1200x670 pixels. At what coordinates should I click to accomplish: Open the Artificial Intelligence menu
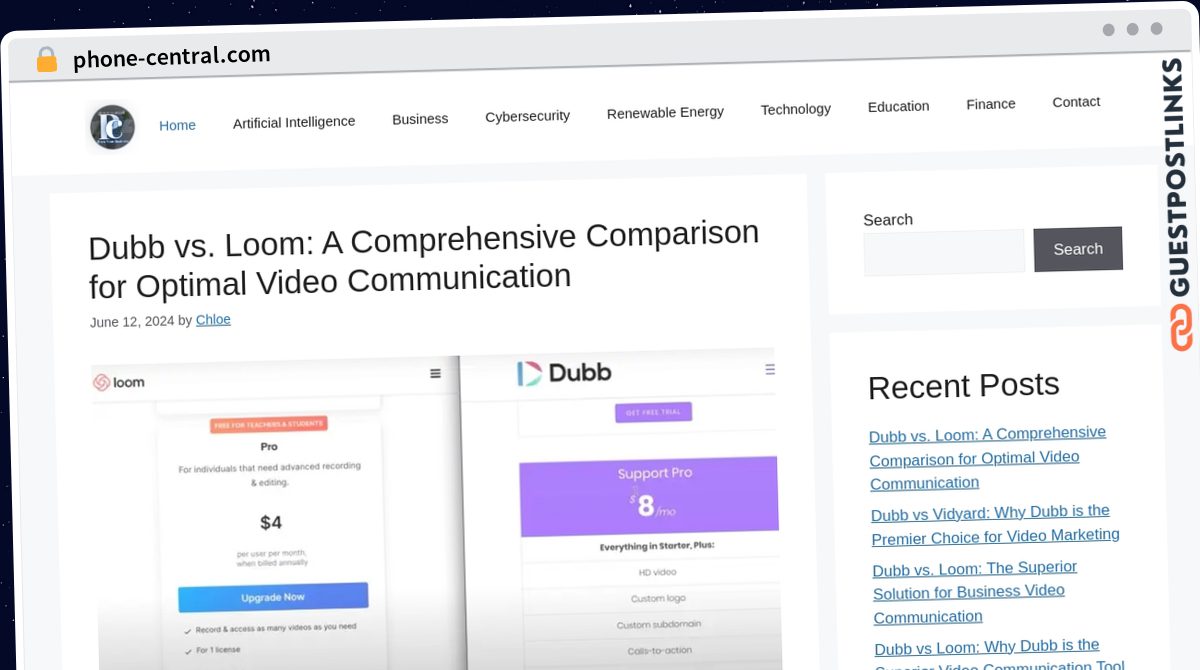click(x=294, y=122)
